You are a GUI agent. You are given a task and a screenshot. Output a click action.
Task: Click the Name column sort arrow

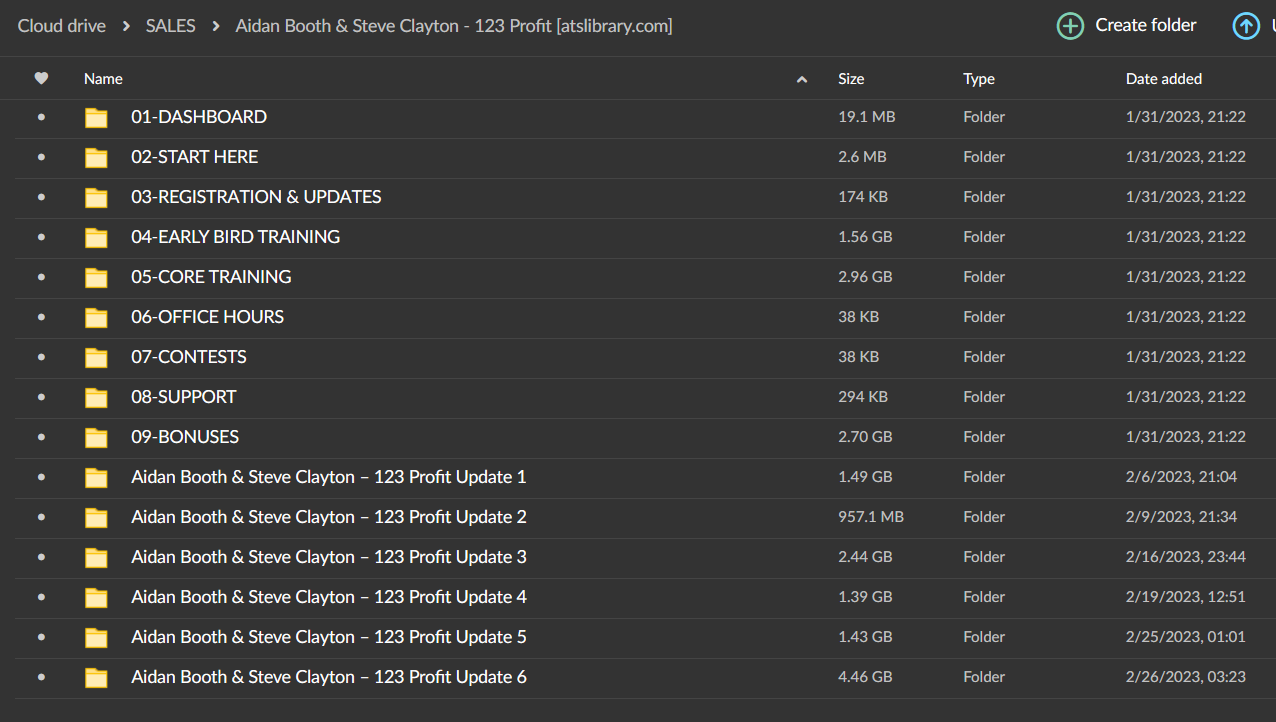(x=801, y=79)
